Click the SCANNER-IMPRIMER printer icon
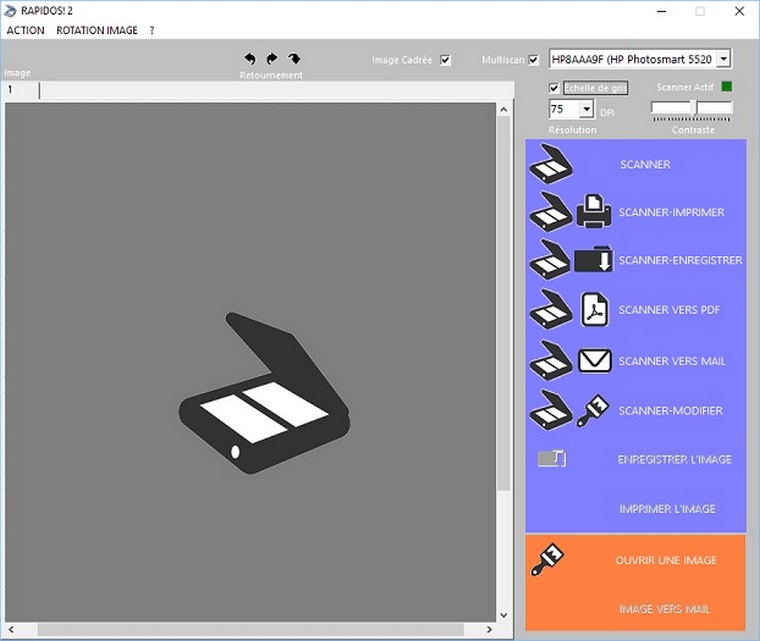This screenshot has width=760, height=641. [x=594, y=212]
